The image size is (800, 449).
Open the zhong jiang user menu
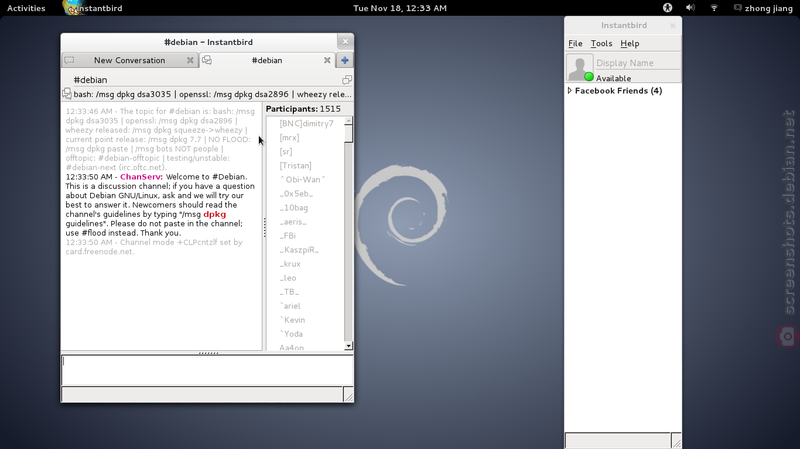[x=763, y=8]
